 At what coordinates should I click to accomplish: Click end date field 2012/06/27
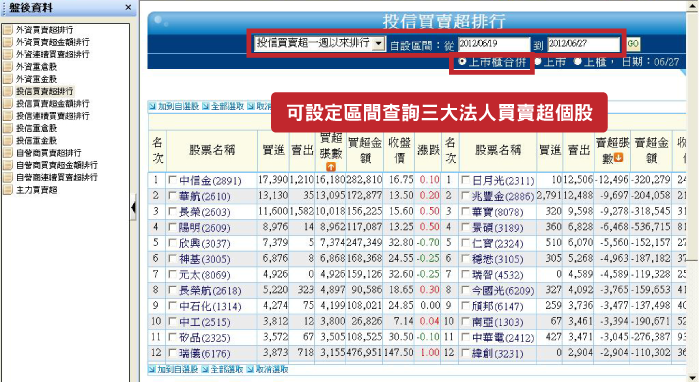pyautogui.click(x=583, y=44)
